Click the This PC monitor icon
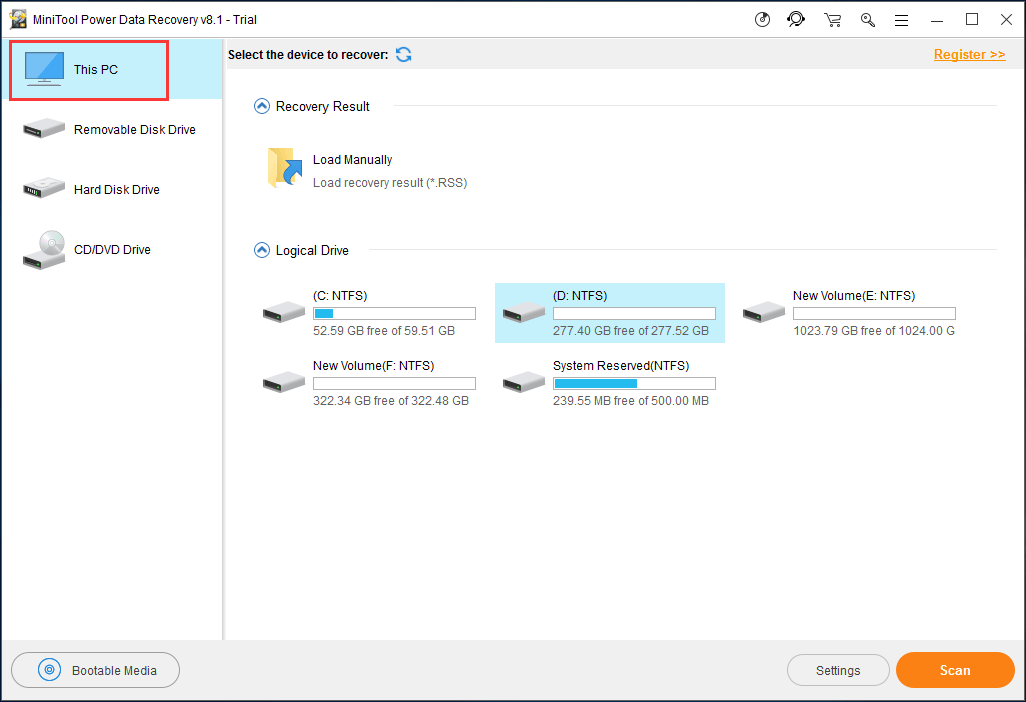 click(44, 69)
